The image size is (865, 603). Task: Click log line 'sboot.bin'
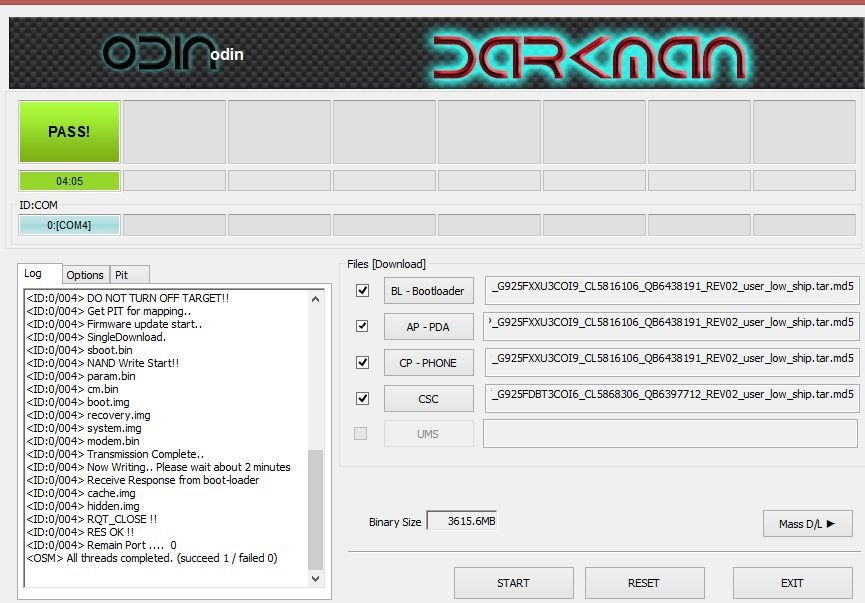point(79,350)
